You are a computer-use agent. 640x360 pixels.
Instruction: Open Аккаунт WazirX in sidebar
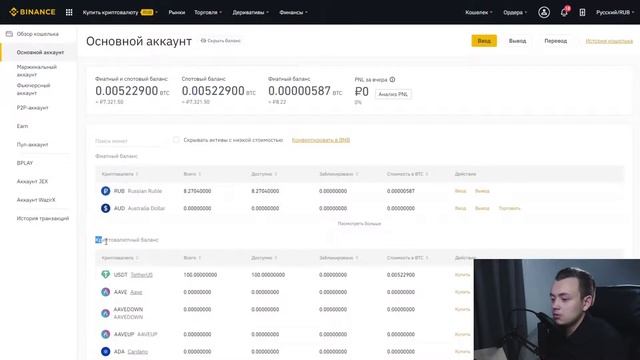pos(36,200)
